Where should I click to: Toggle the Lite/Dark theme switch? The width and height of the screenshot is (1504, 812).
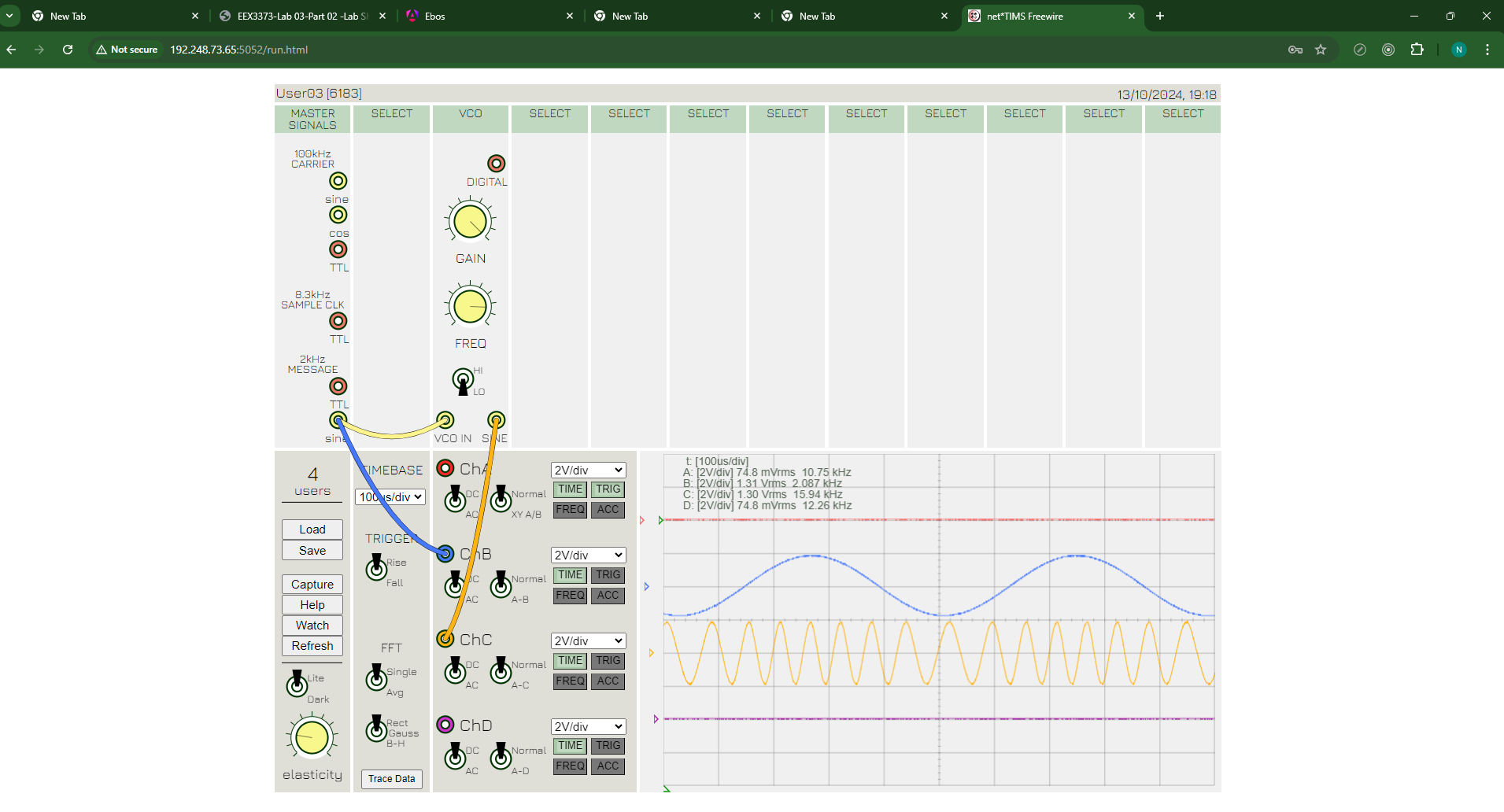297,684
